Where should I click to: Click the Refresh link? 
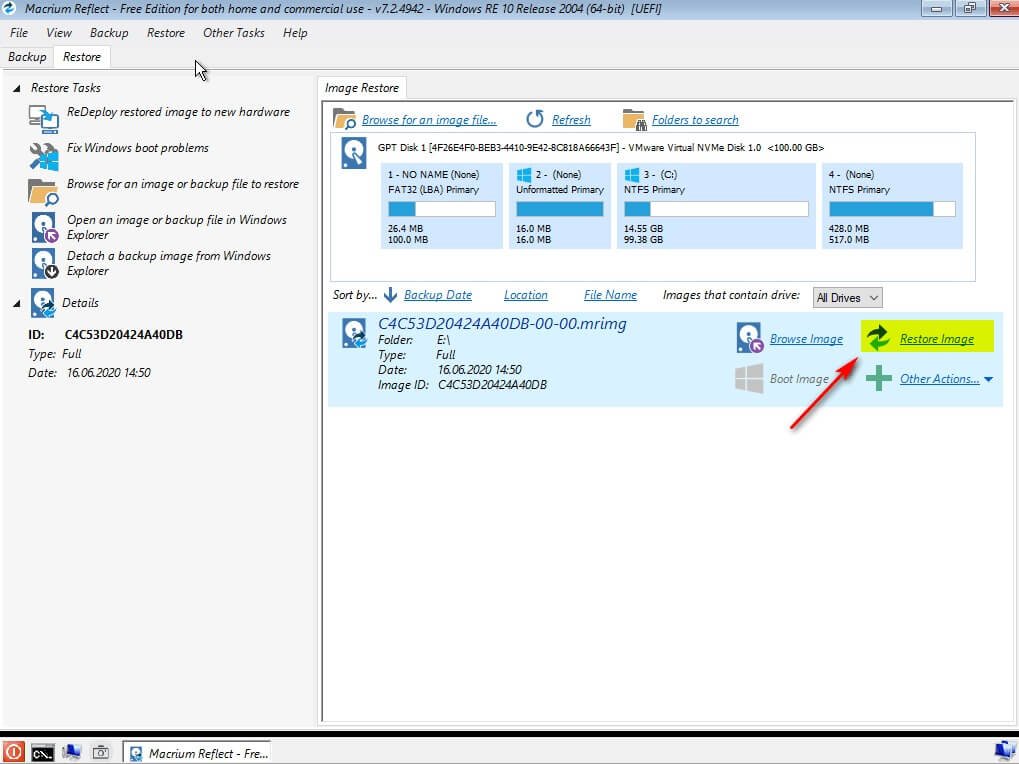[571, 120]
